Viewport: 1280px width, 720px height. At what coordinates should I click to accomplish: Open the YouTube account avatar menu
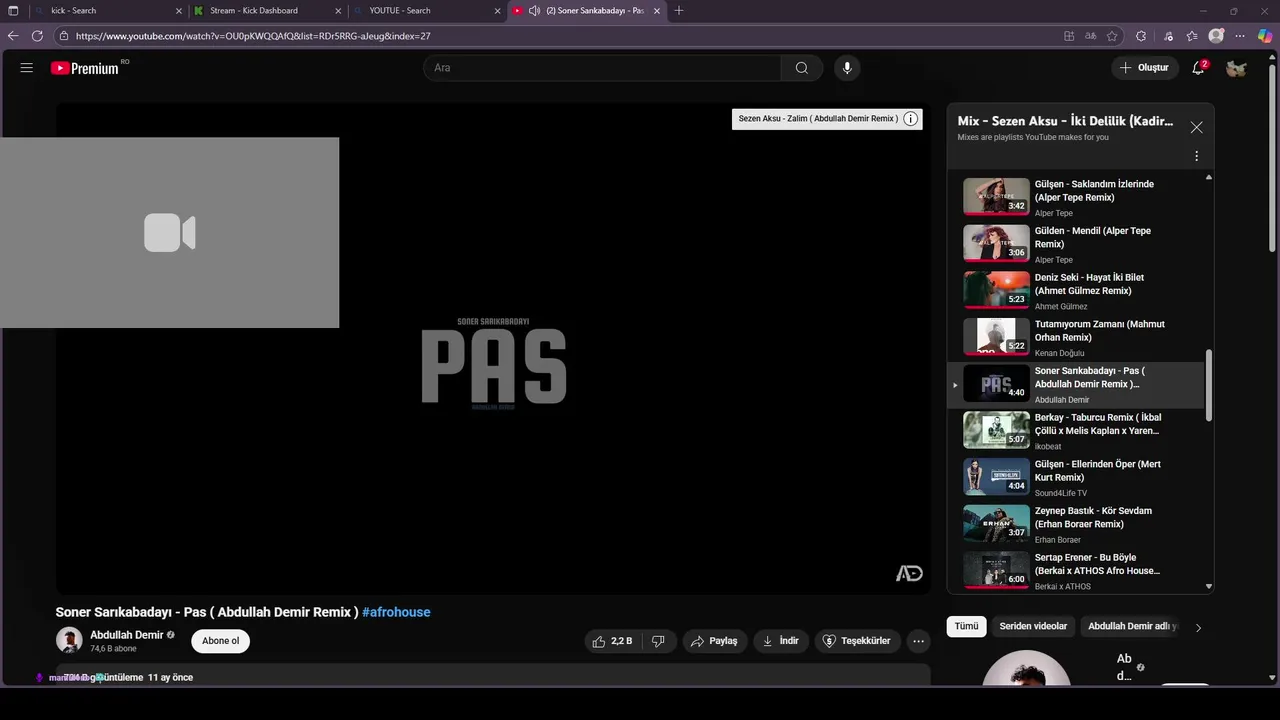[x=1236, y=68]
